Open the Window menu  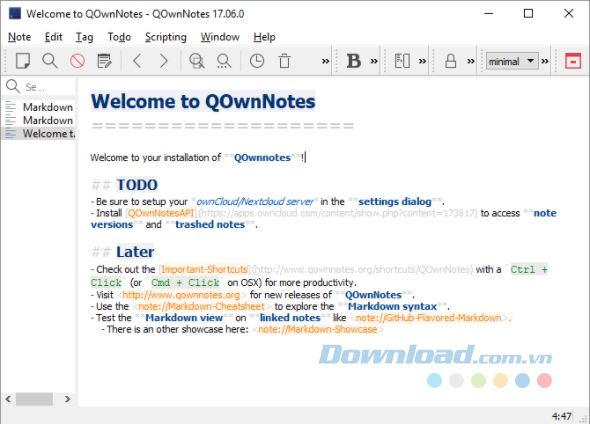tap(220, 37)
